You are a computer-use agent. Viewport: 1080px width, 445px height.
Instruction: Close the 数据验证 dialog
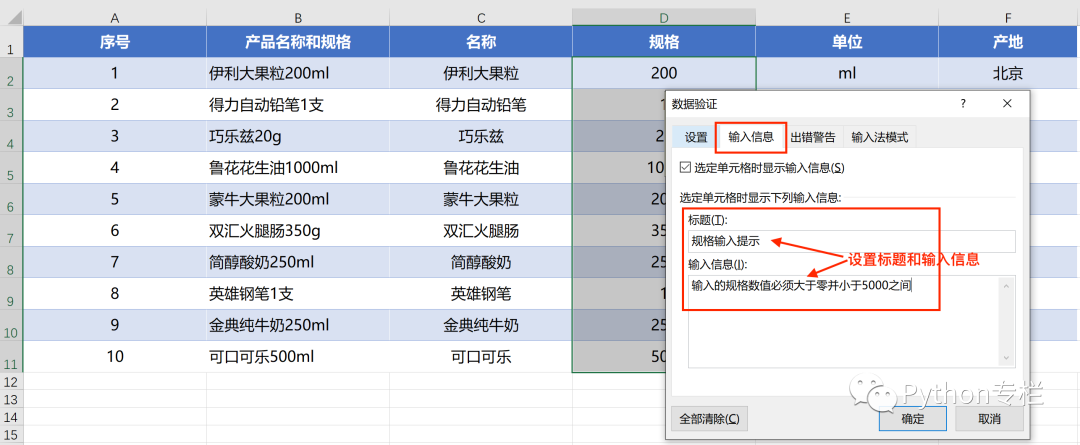(1007, 104)
